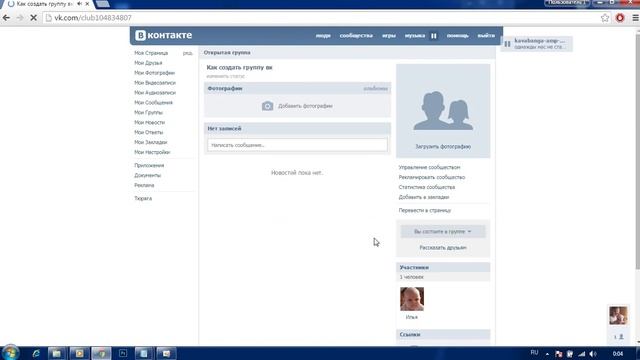Click 'Рассказать друзьям' button

click(x=443, y=248)
